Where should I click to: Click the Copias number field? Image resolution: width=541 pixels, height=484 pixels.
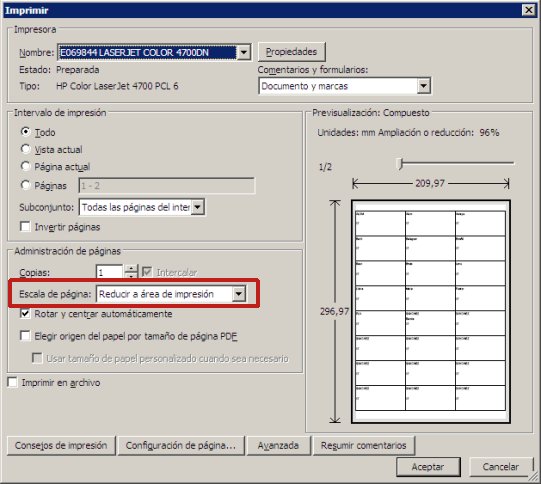click(109, 272)
